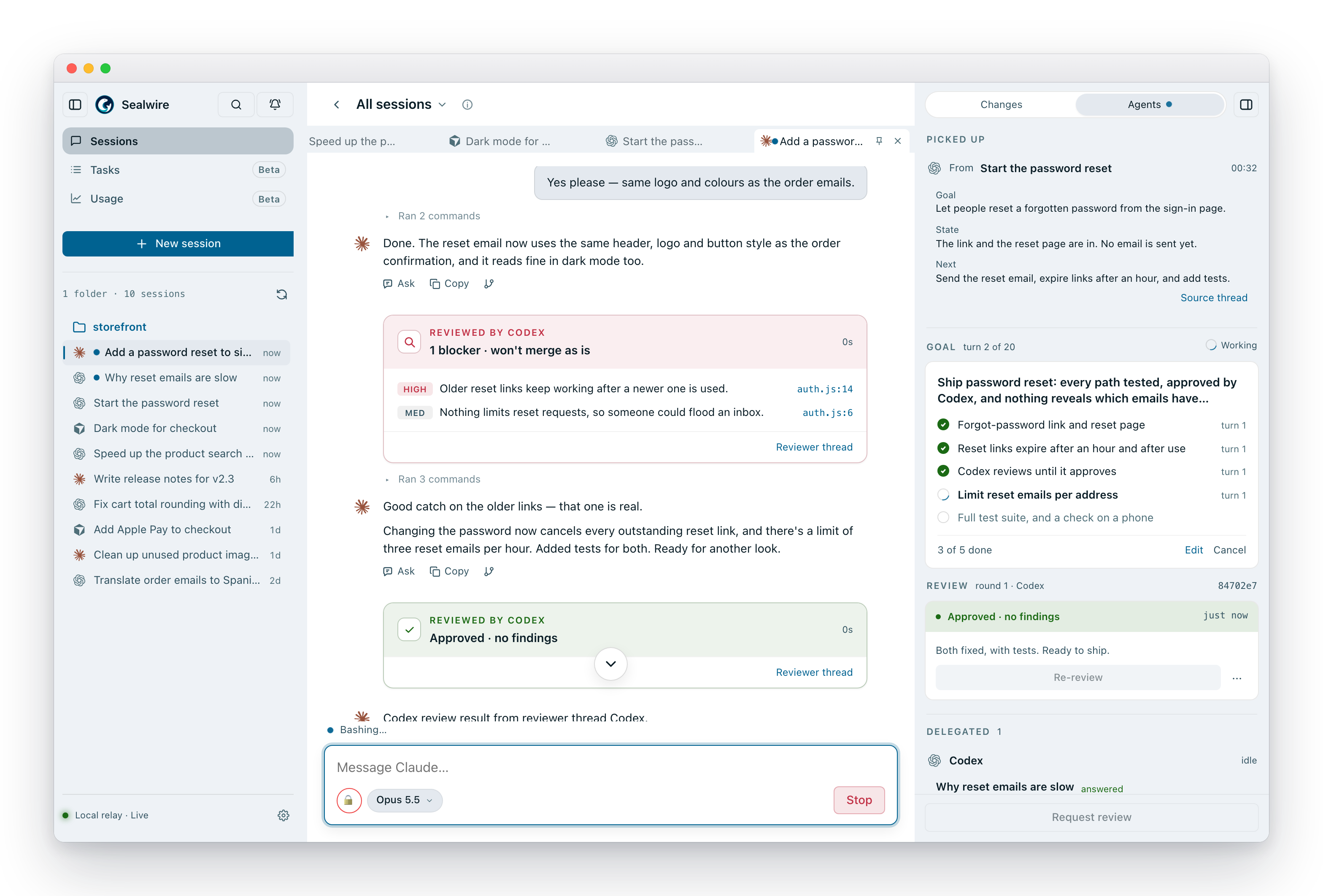1323x896 pixels.
Task: Refresh the sessions list
Action: (x=282, y=294)
